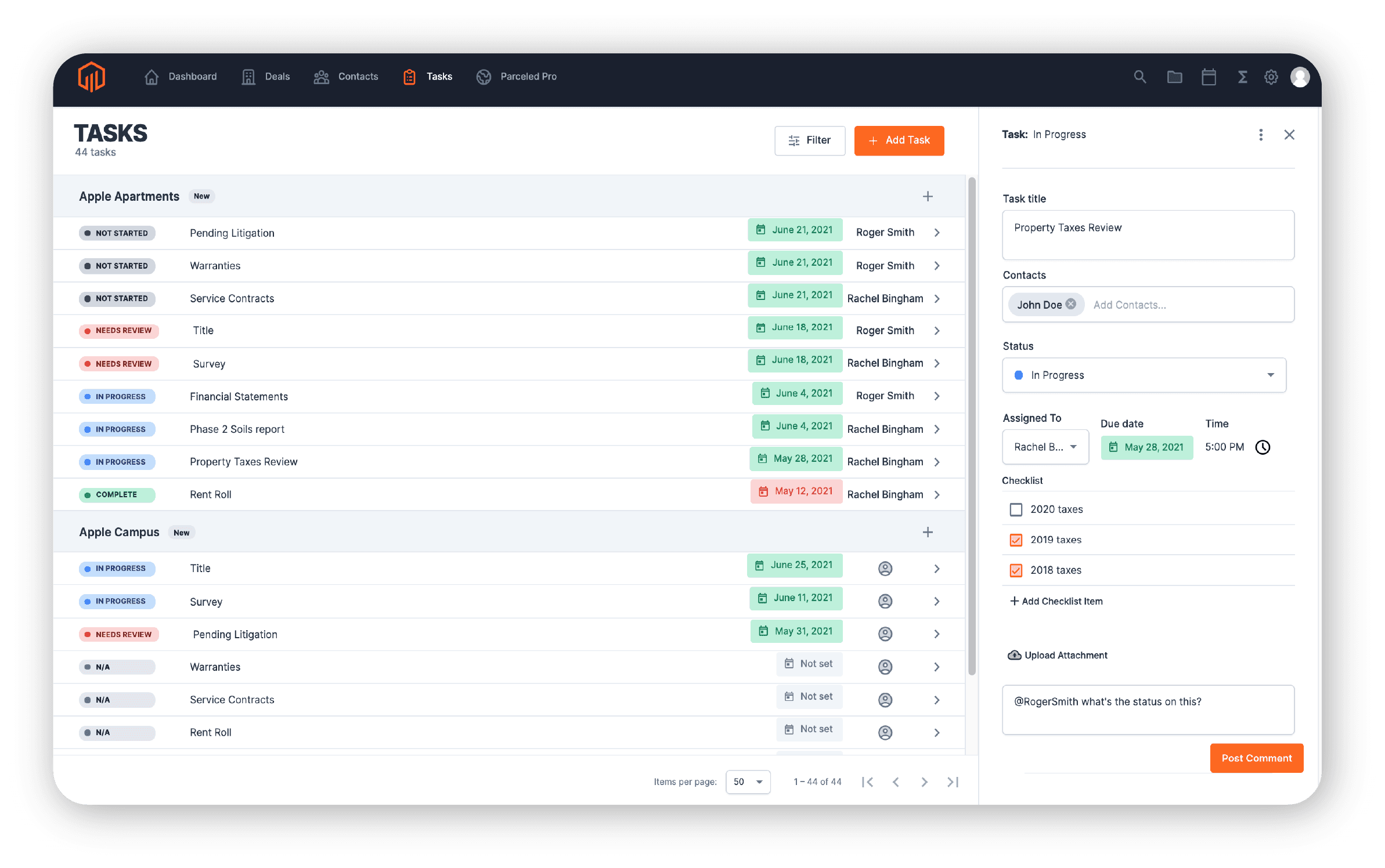Click plus icon for Apple Campus group
Viewport: 1385px width, 868px height.
928,532
